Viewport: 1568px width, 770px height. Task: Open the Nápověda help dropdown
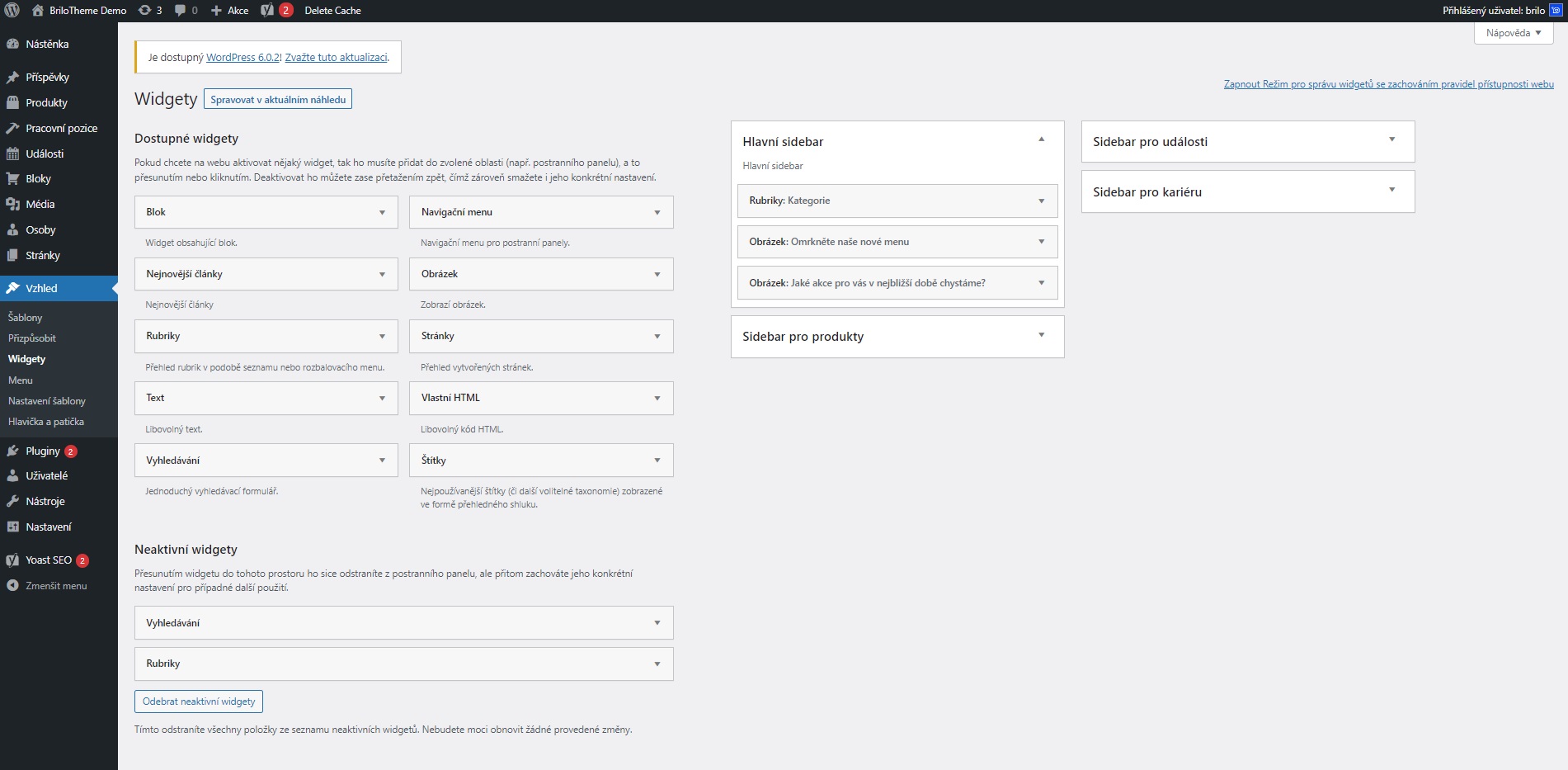[1513, 33]
